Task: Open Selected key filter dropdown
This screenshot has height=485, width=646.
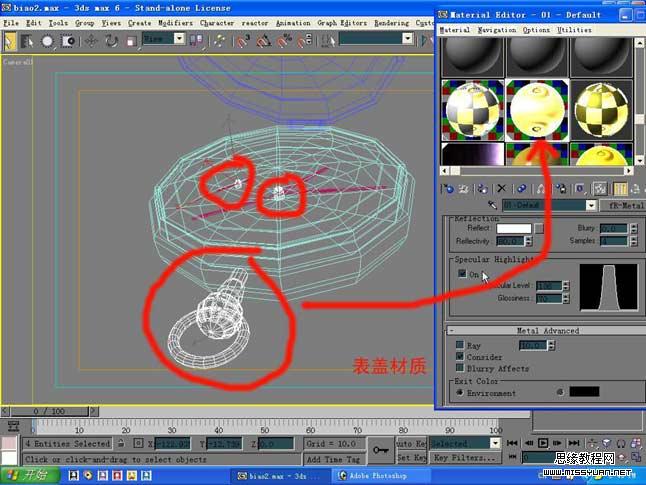Action: pos(495,443)
